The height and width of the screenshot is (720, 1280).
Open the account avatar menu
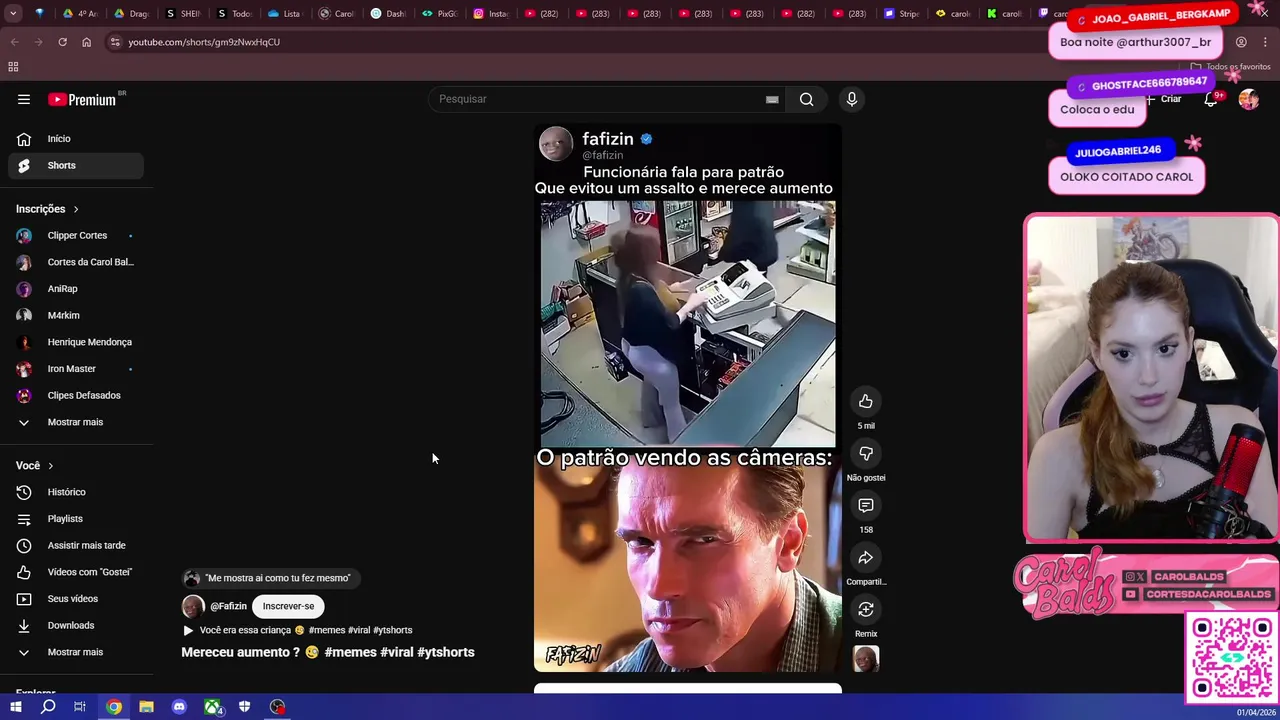point(1249,99)
